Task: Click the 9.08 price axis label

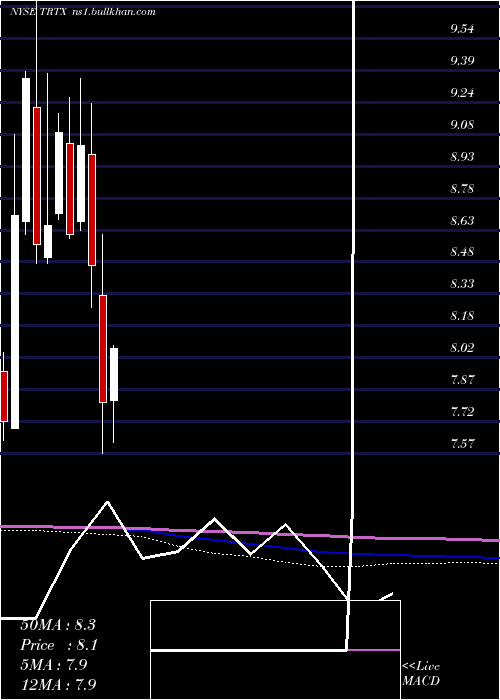Action: click(462, 125)
